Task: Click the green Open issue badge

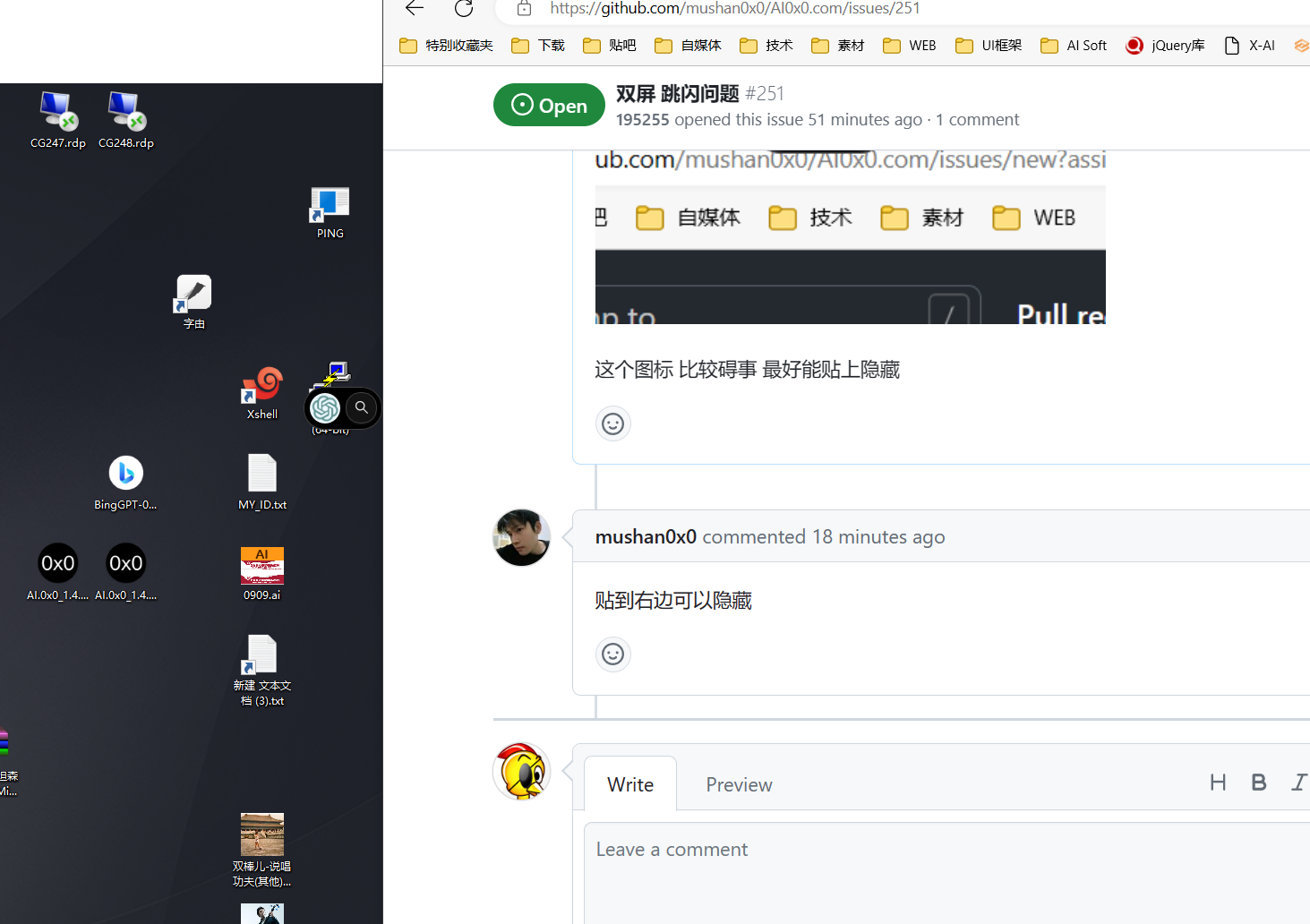Action: [x=548, y=105]
